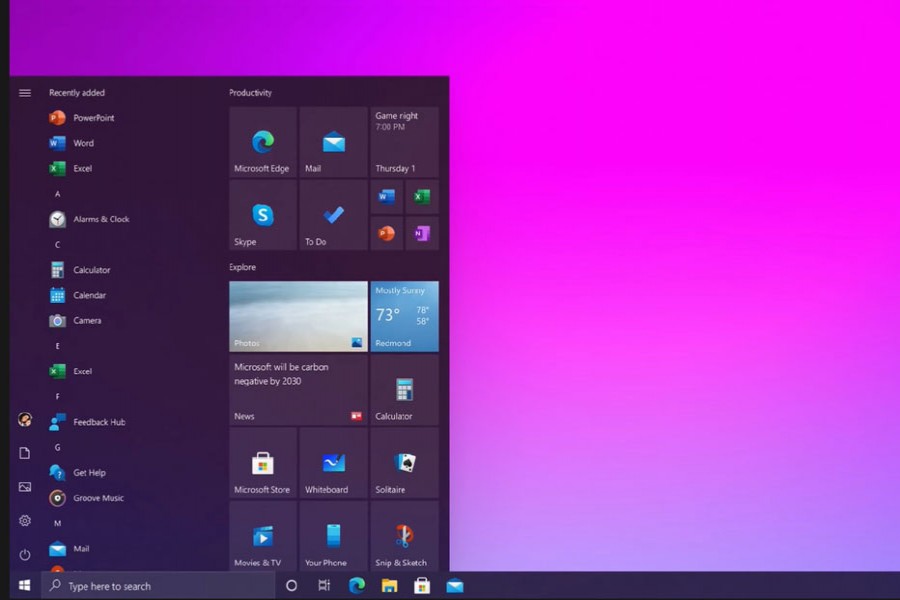Click the Windows Start button
This screenshot has height=600, width=900.
click(x=25, y=585)
